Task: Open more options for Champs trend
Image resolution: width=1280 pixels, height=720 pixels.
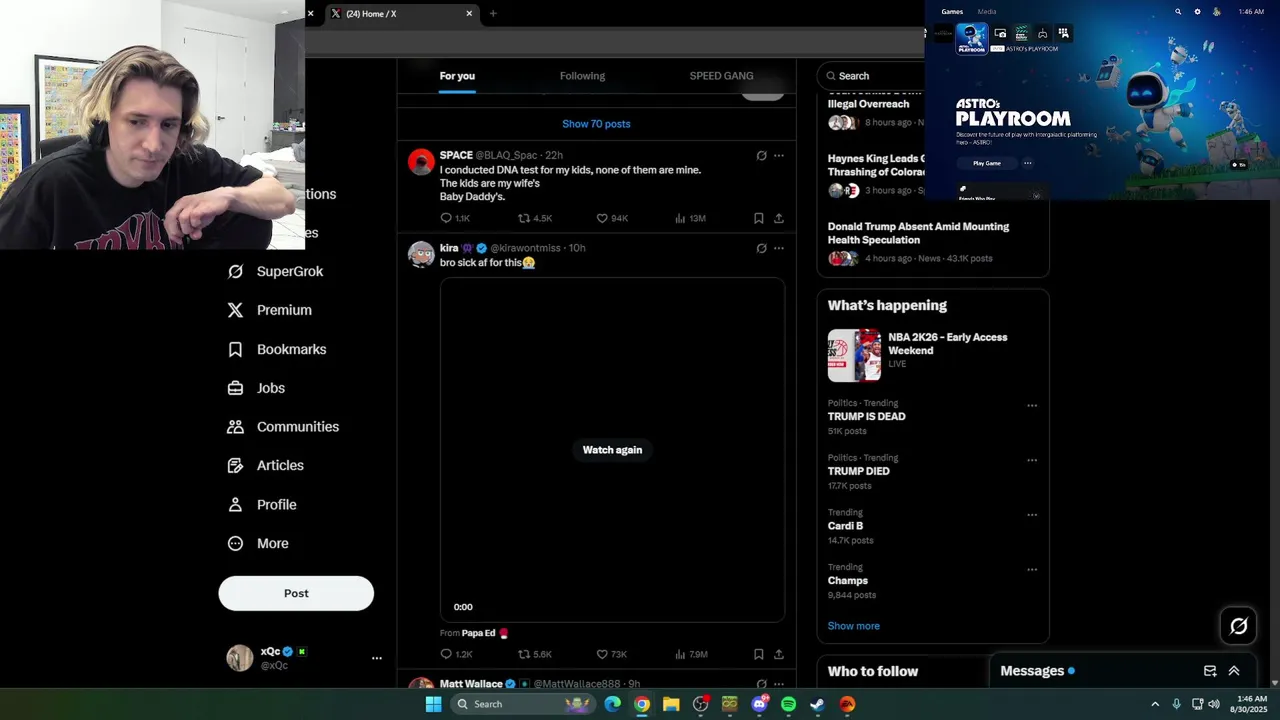Action: point(1032,570)
